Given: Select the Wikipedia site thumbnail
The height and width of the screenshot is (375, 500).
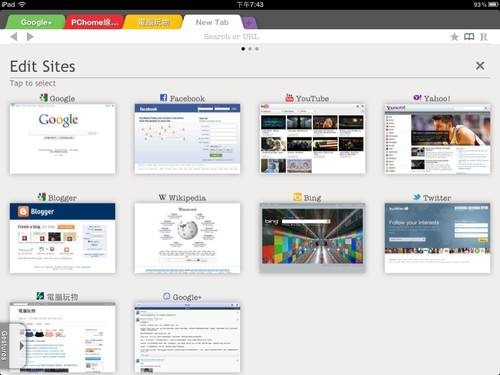Looking at the screenshot, I should [187, 238].
